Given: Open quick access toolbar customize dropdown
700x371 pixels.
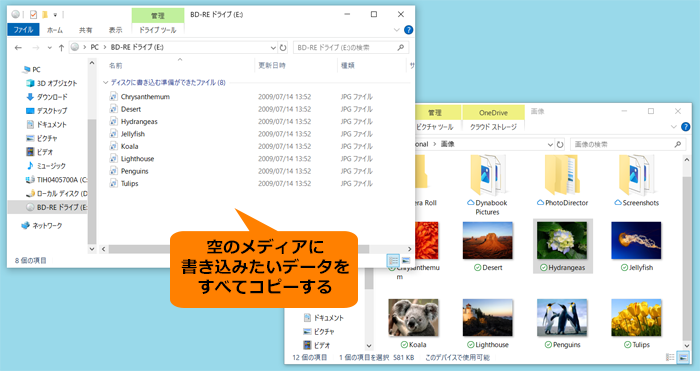Looking at the screenshot, I should [55, 15].
